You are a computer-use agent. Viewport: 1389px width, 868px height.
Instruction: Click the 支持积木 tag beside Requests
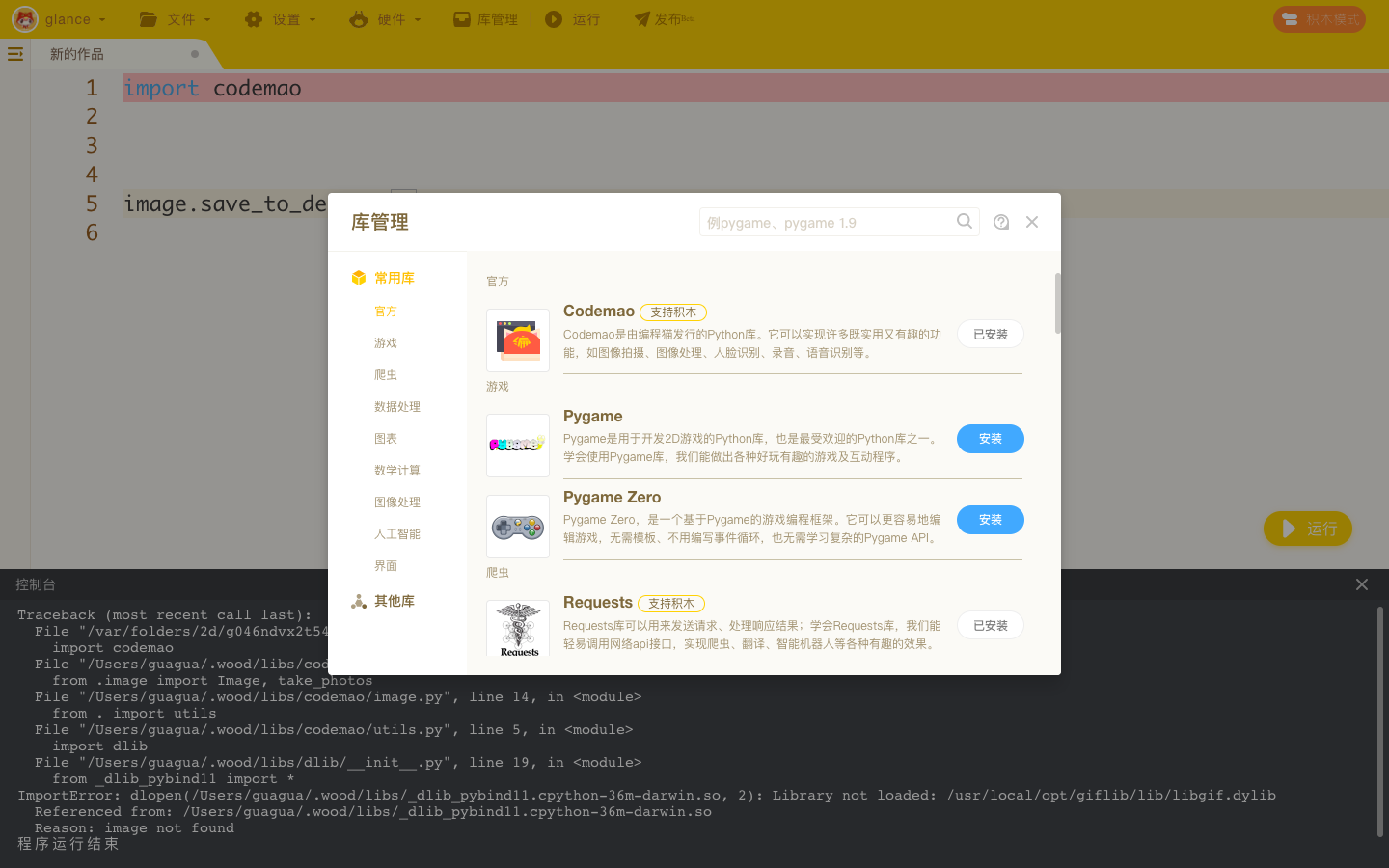click(671, 604)
